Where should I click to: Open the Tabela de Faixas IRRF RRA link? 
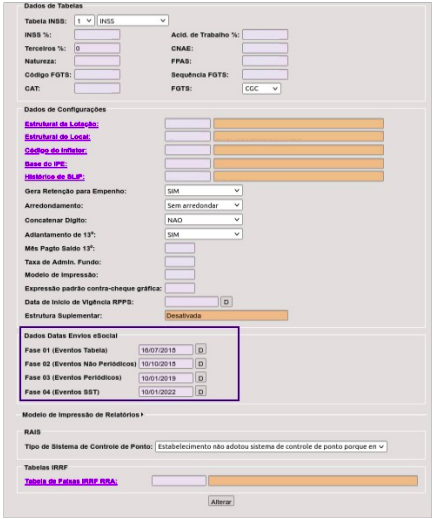coord(71,481)
